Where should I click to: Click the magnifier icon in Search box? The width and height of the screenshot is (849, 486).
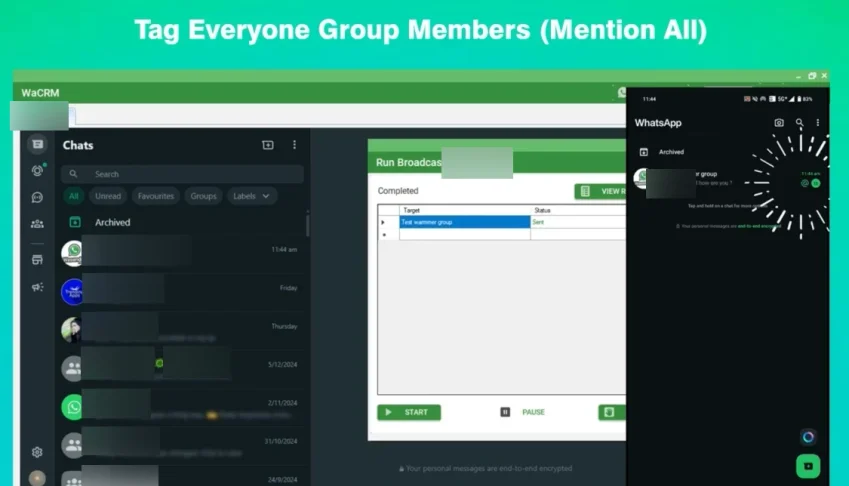(74, 174)
